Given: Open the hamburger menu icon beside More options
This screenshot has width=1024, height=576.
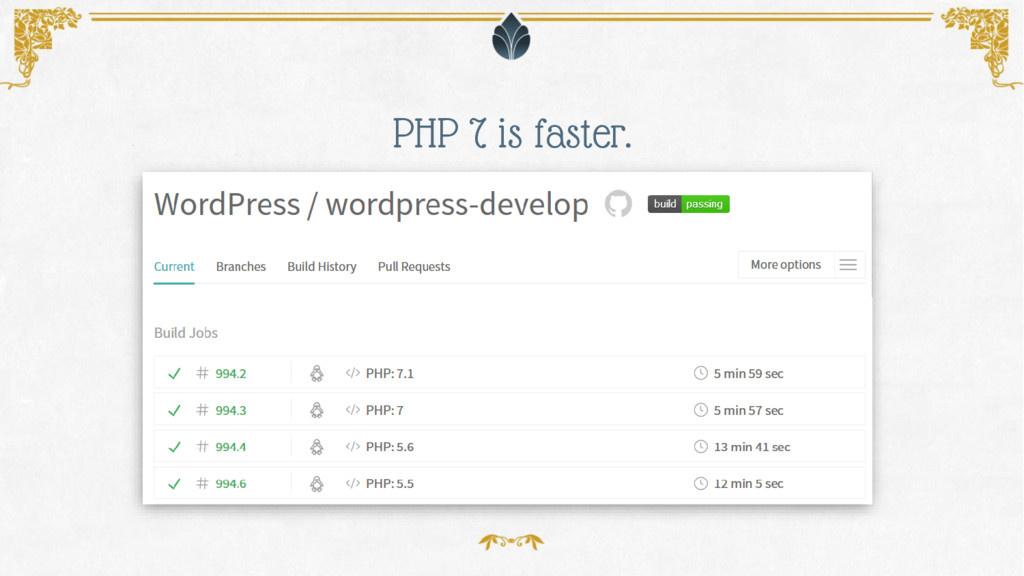Looking at the screenshot, I should click(848, 264).
